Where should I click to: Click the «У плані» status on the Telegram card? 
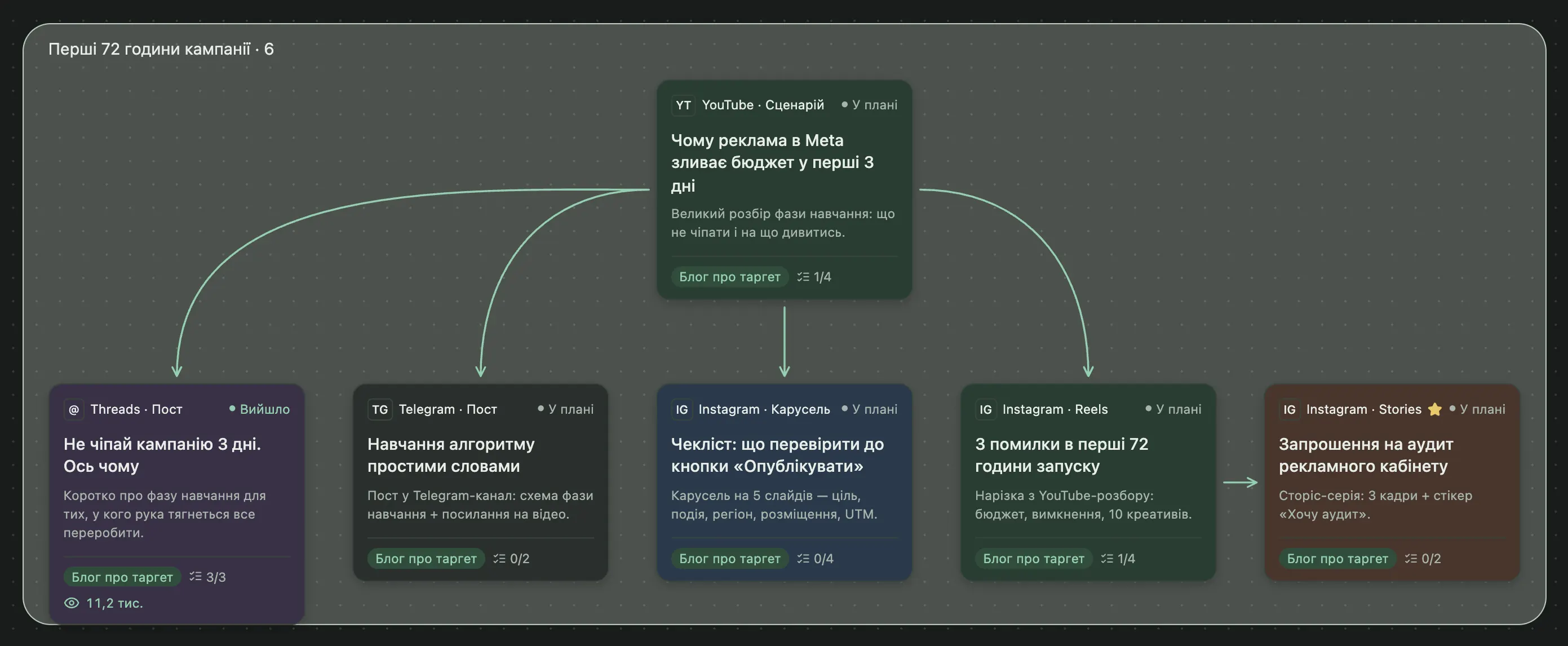pos(565,409)
